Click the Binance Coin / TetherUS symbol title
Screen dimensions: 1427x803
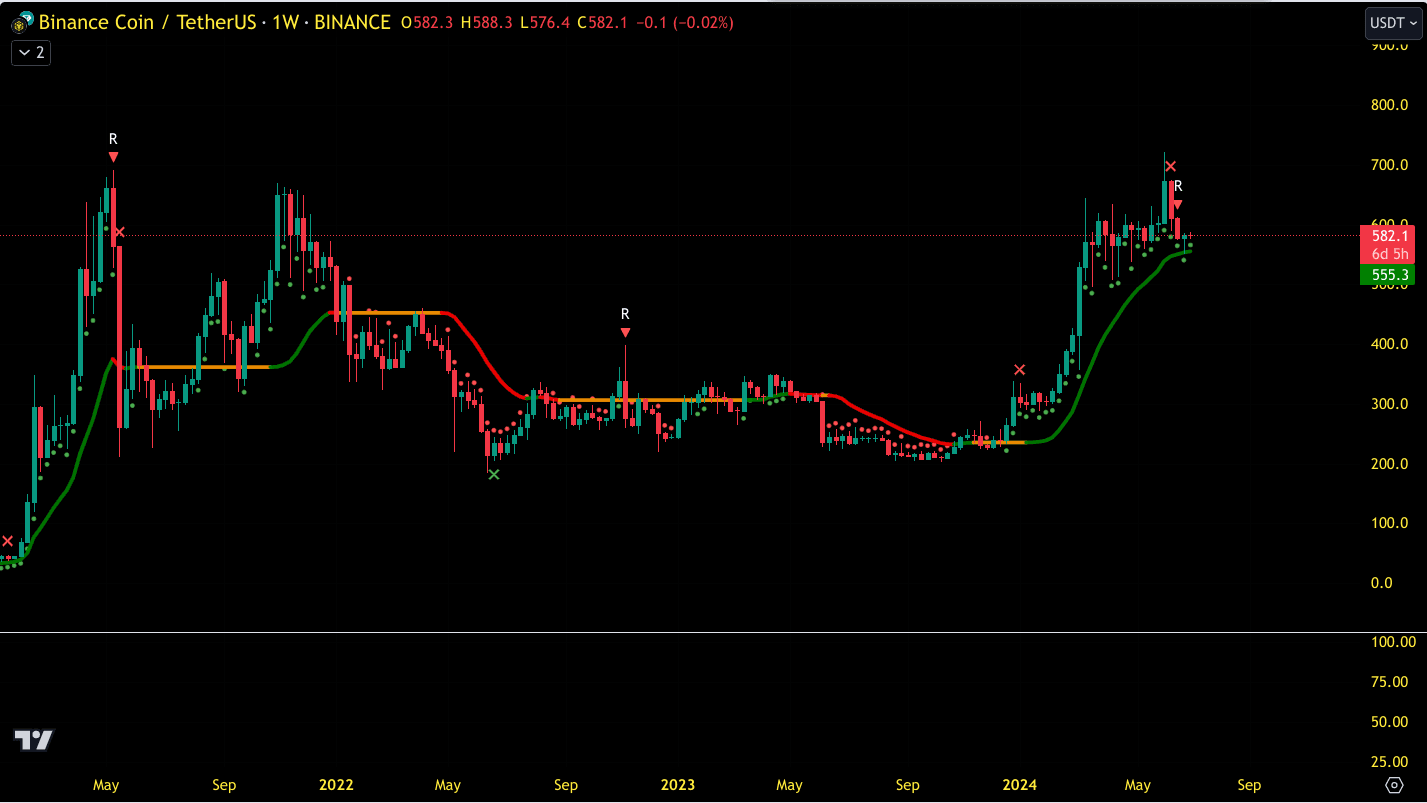click(146, 22)
